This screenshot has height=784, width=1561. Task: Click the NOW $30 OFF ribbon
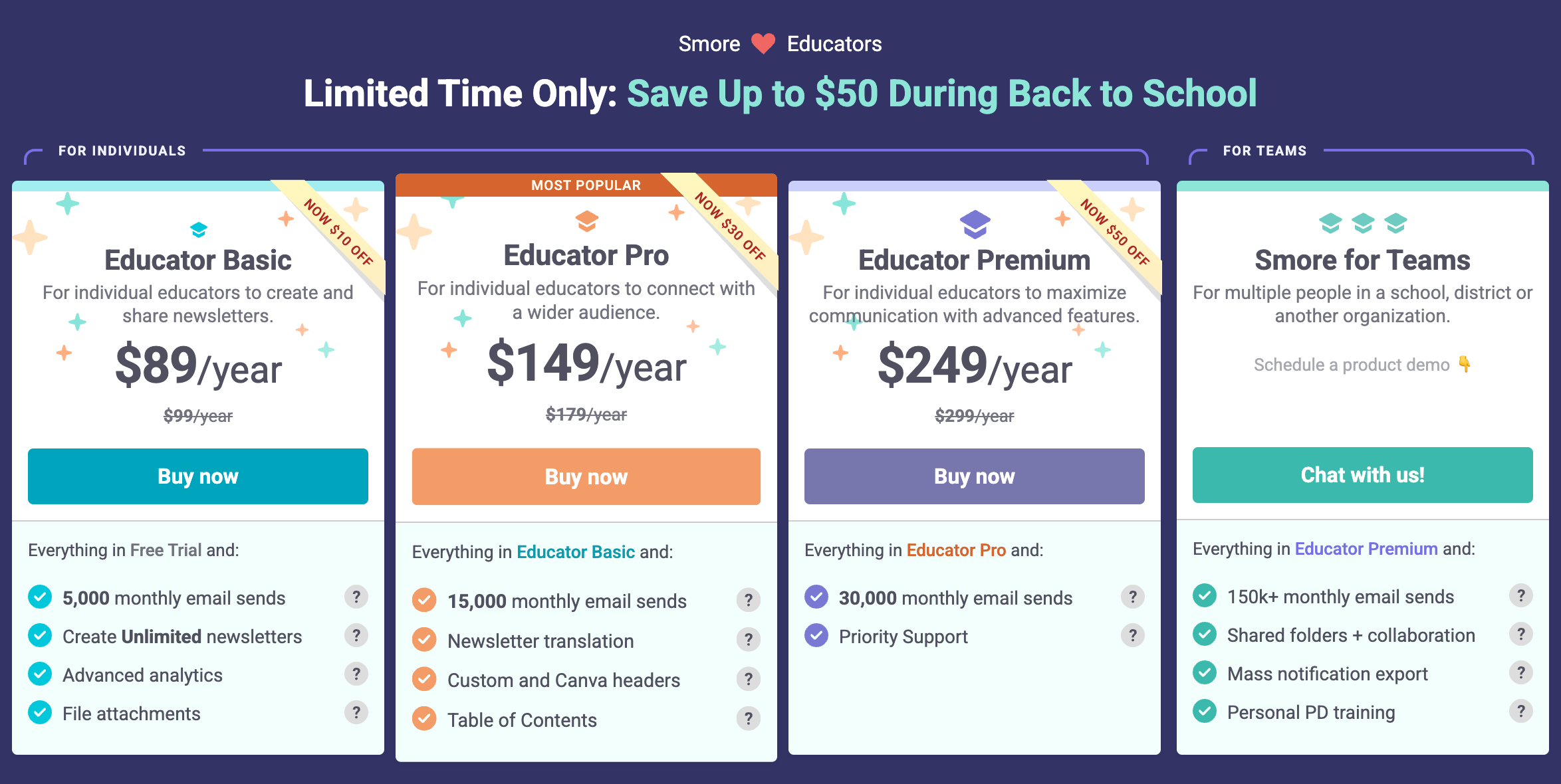click(730, 226)
